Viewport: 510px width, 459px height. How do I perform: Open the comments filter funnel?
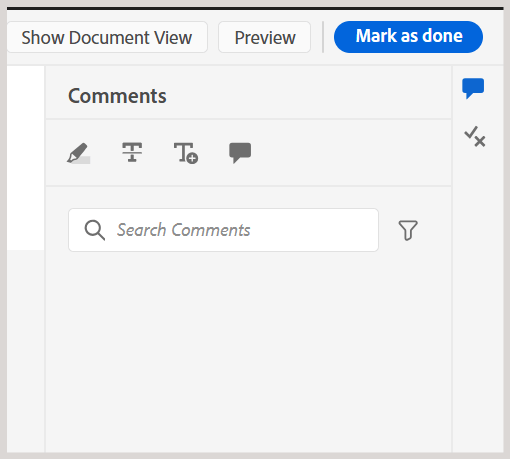click(408, 230)
